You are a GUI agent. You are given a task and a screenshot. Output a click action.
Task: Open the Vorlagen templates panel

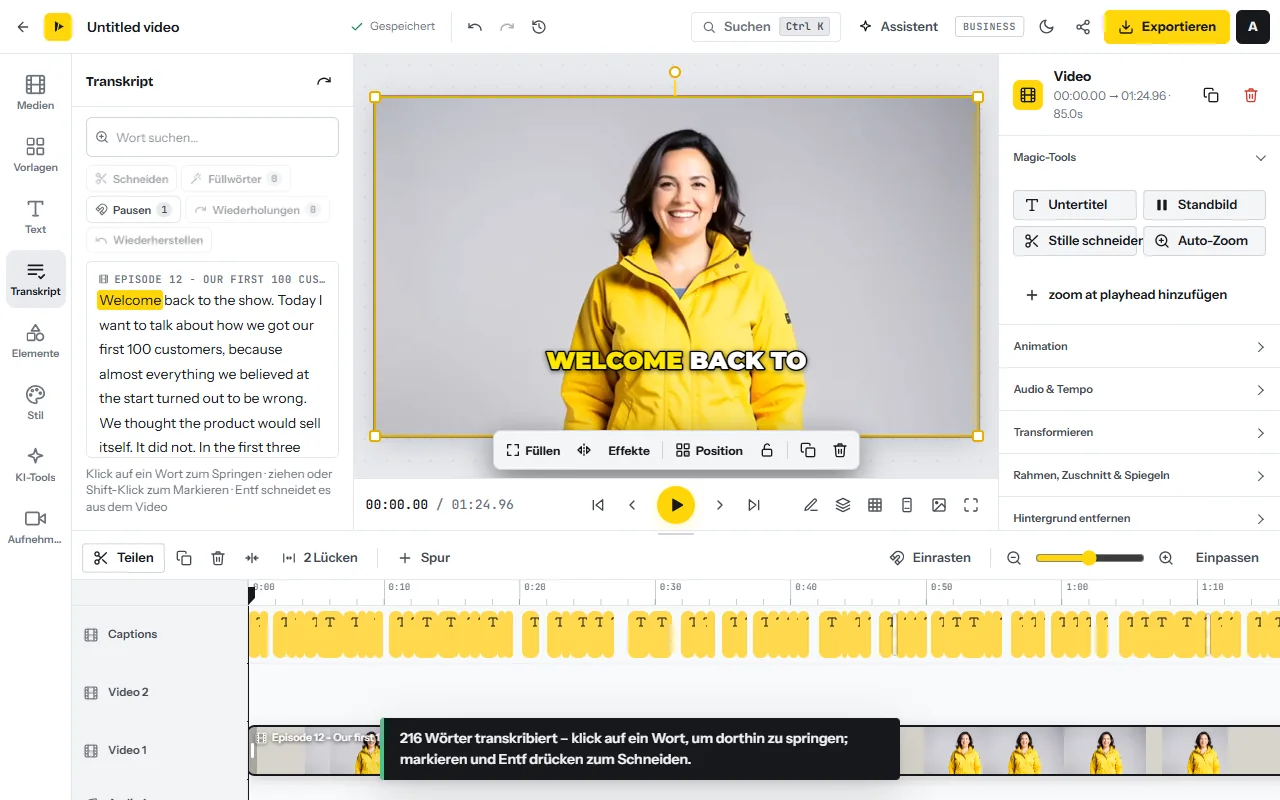pyautogui.click(x=35, y=154)
